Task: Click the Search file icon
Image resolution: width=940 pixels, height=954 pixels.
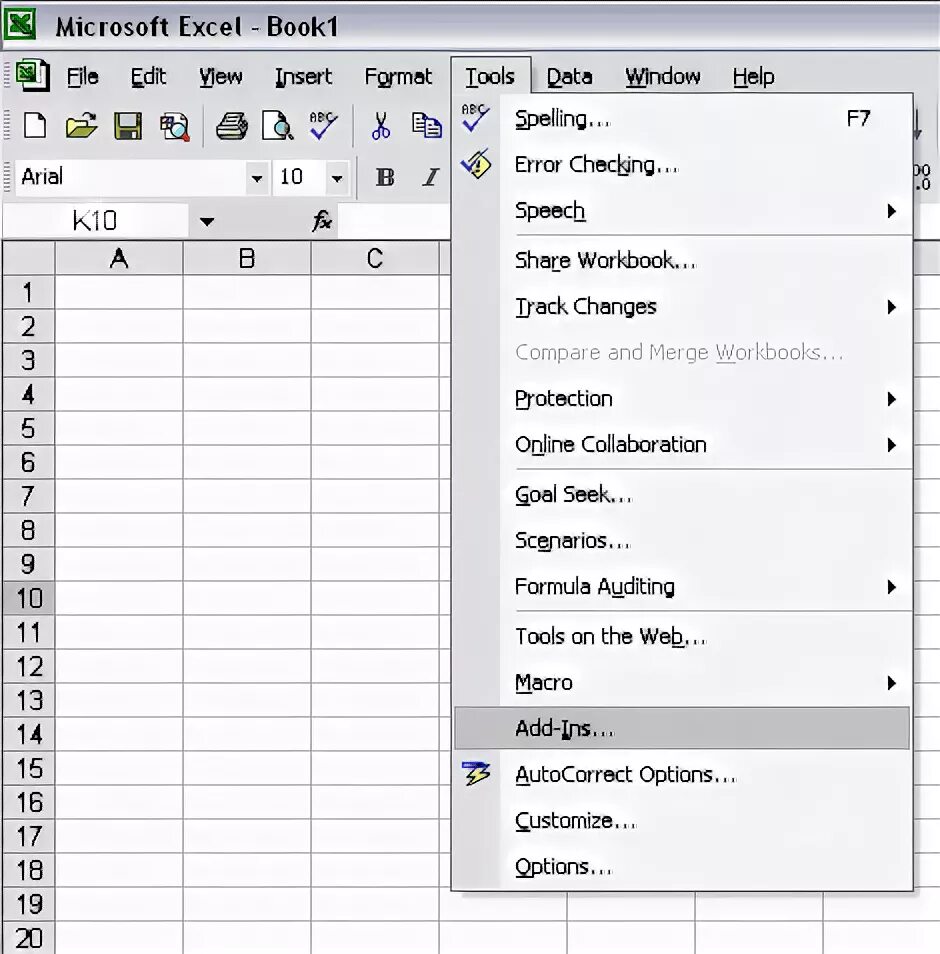Action: click(x=175, y=127)
